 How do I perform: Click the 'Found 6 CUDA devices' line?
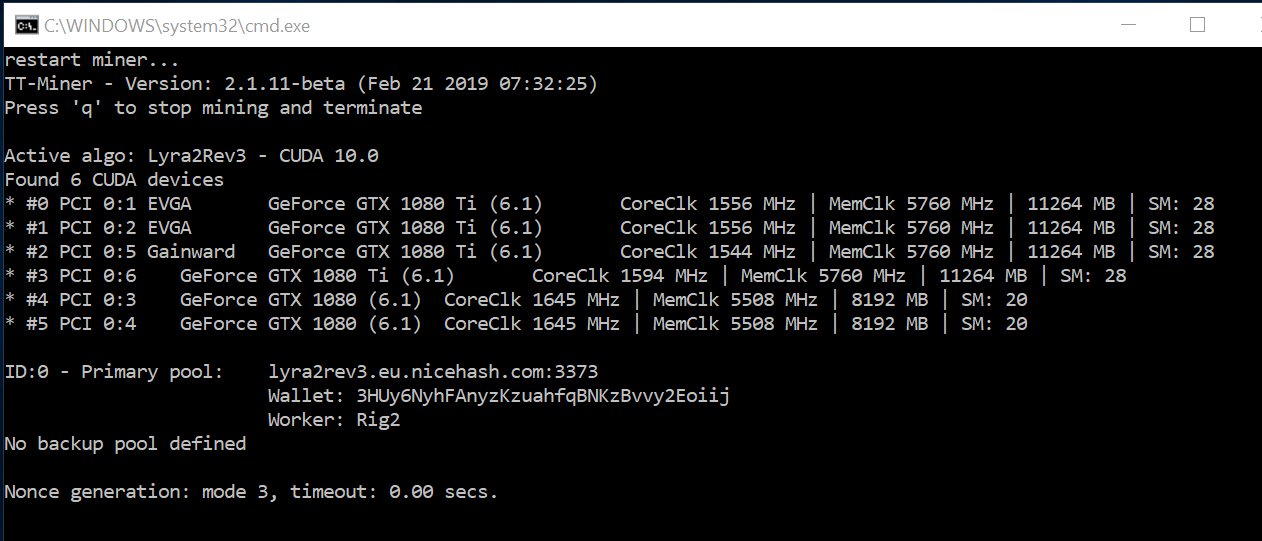click(x=114, y=180)
